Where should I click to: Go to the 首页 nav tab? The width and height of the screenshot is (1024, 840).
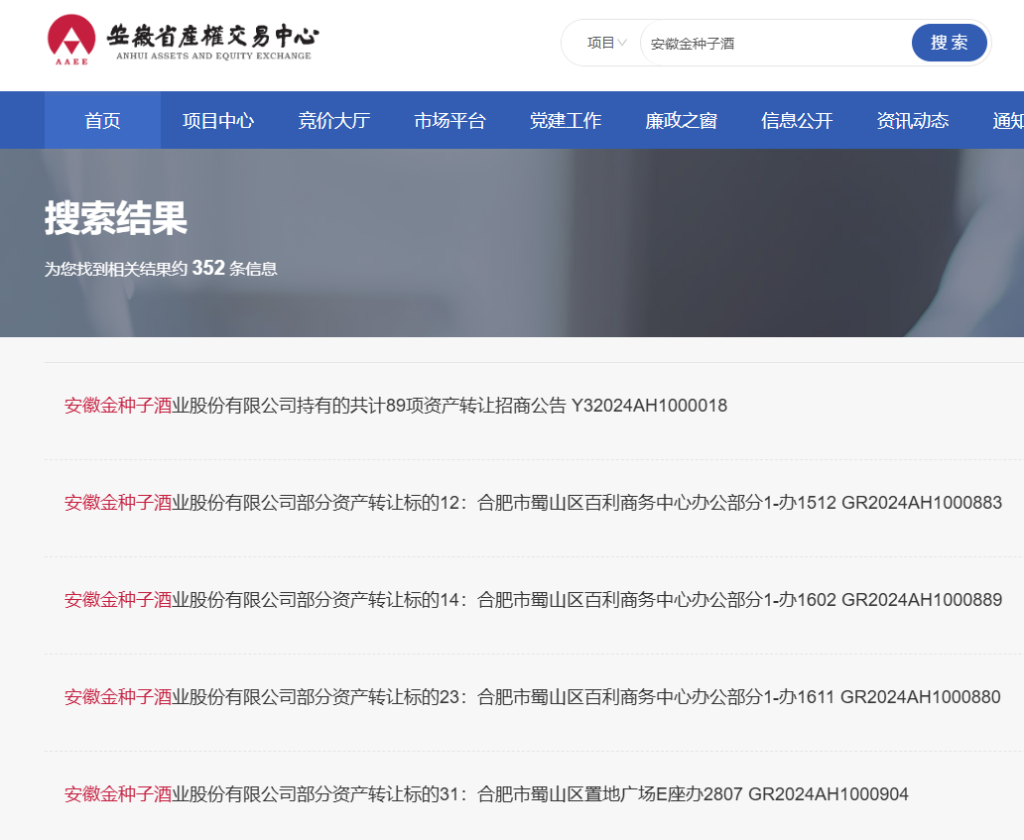tap(103, 120)
